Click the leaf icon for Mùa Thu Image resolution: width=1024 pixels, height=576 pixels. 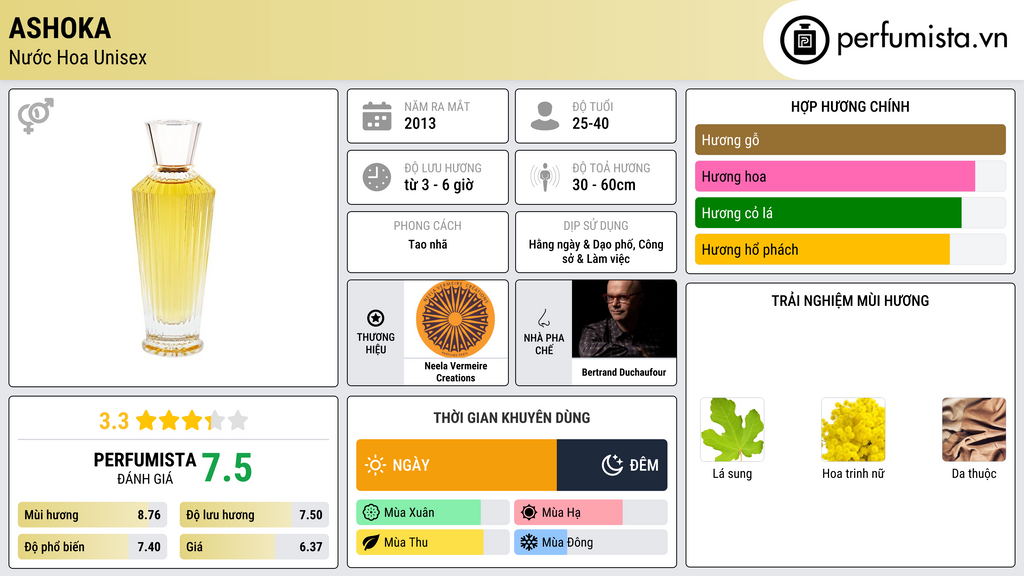point(371,542)
